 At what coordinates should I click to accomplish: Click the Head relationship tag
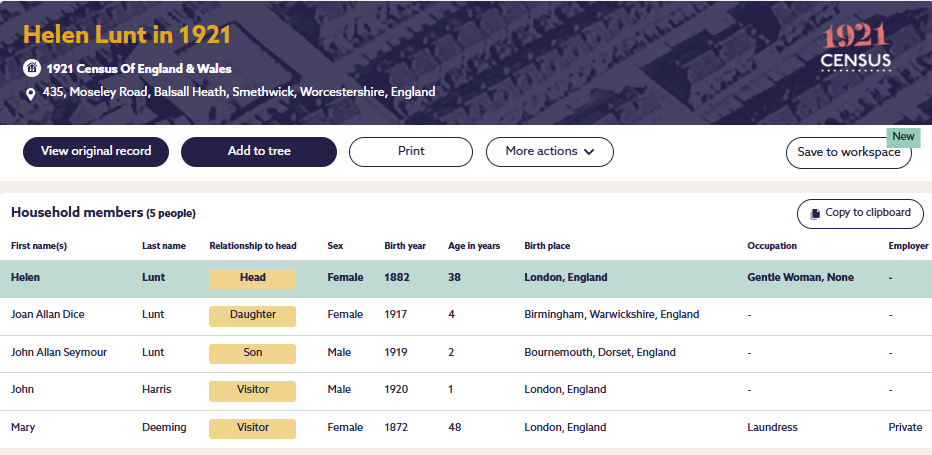click(252, 278)
